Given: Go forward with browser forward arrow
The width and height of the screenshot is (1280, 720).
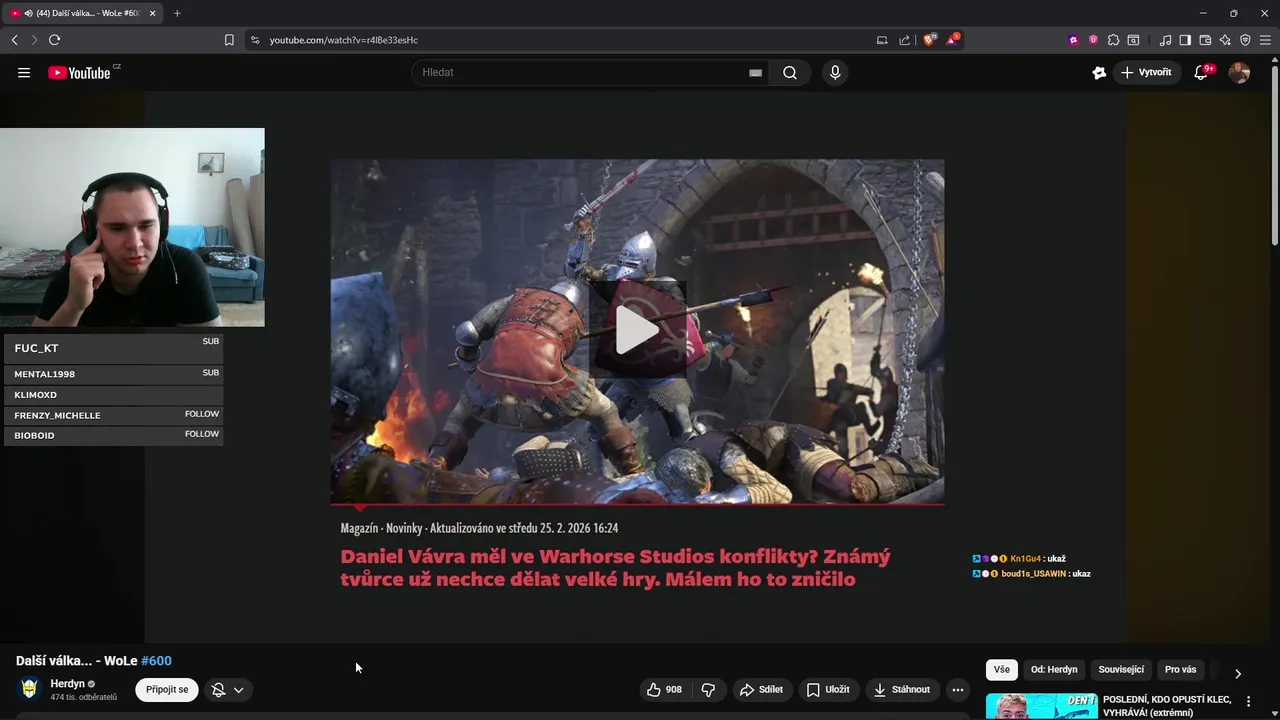Looking at the screenshot, I should [34, 40].
